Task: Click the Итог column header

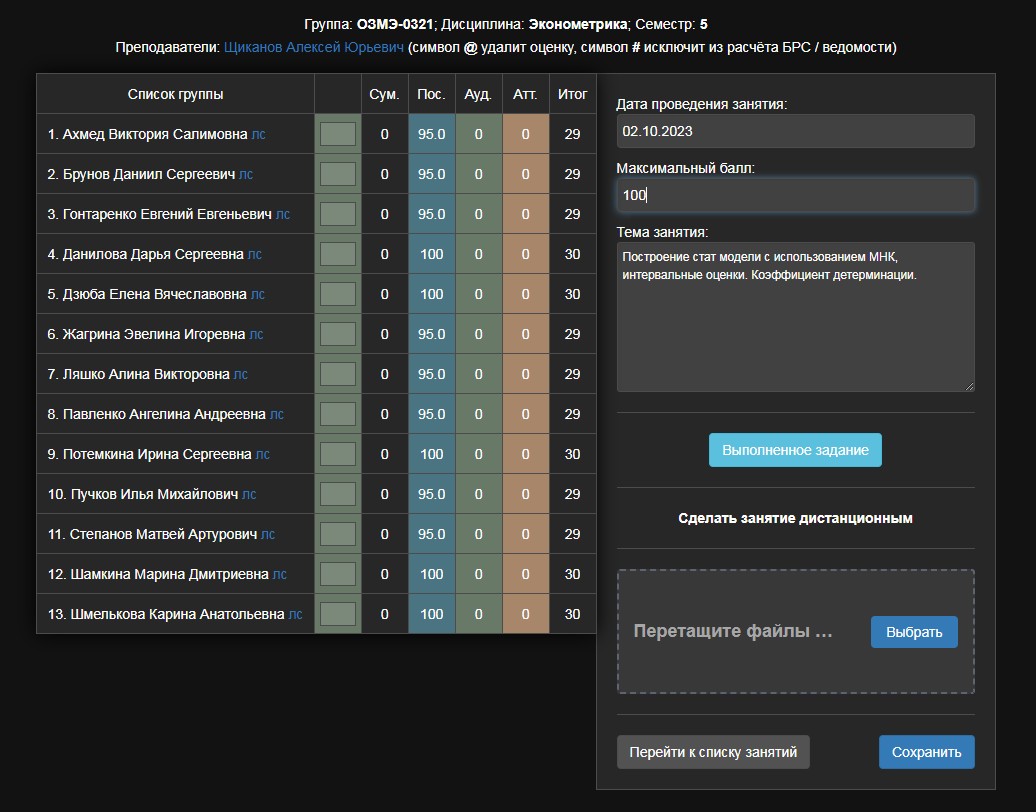Action: tap(572, 94)
